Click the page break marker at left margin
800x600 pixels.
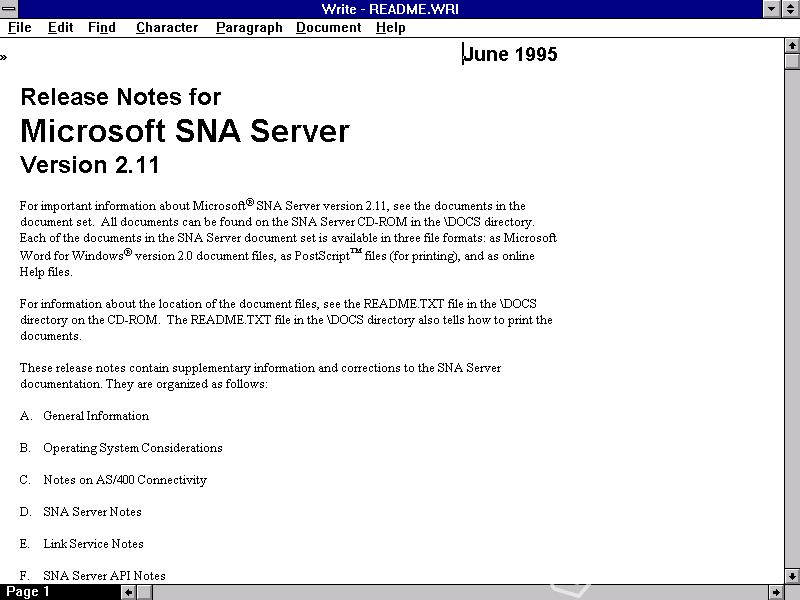pyautogui.click(x=4, y=57)
